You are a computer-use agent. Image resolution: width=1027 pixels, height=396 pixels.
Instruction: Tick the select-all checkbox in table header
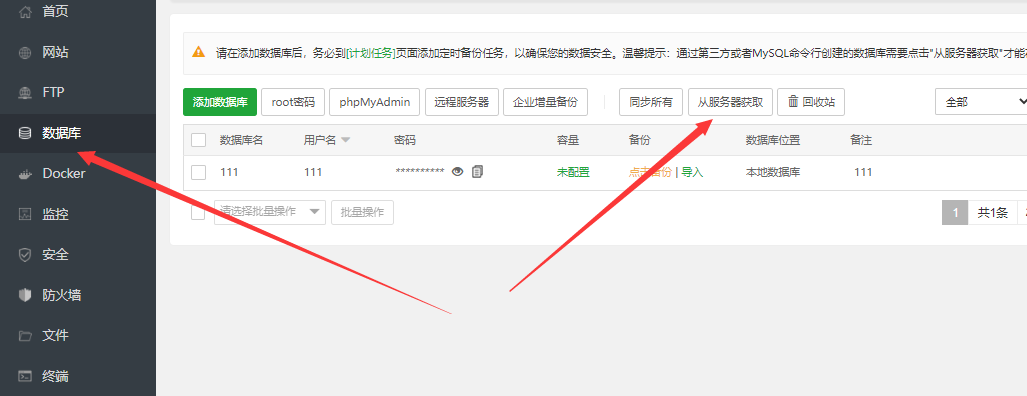pyautogui.click(x=198, y=140)
